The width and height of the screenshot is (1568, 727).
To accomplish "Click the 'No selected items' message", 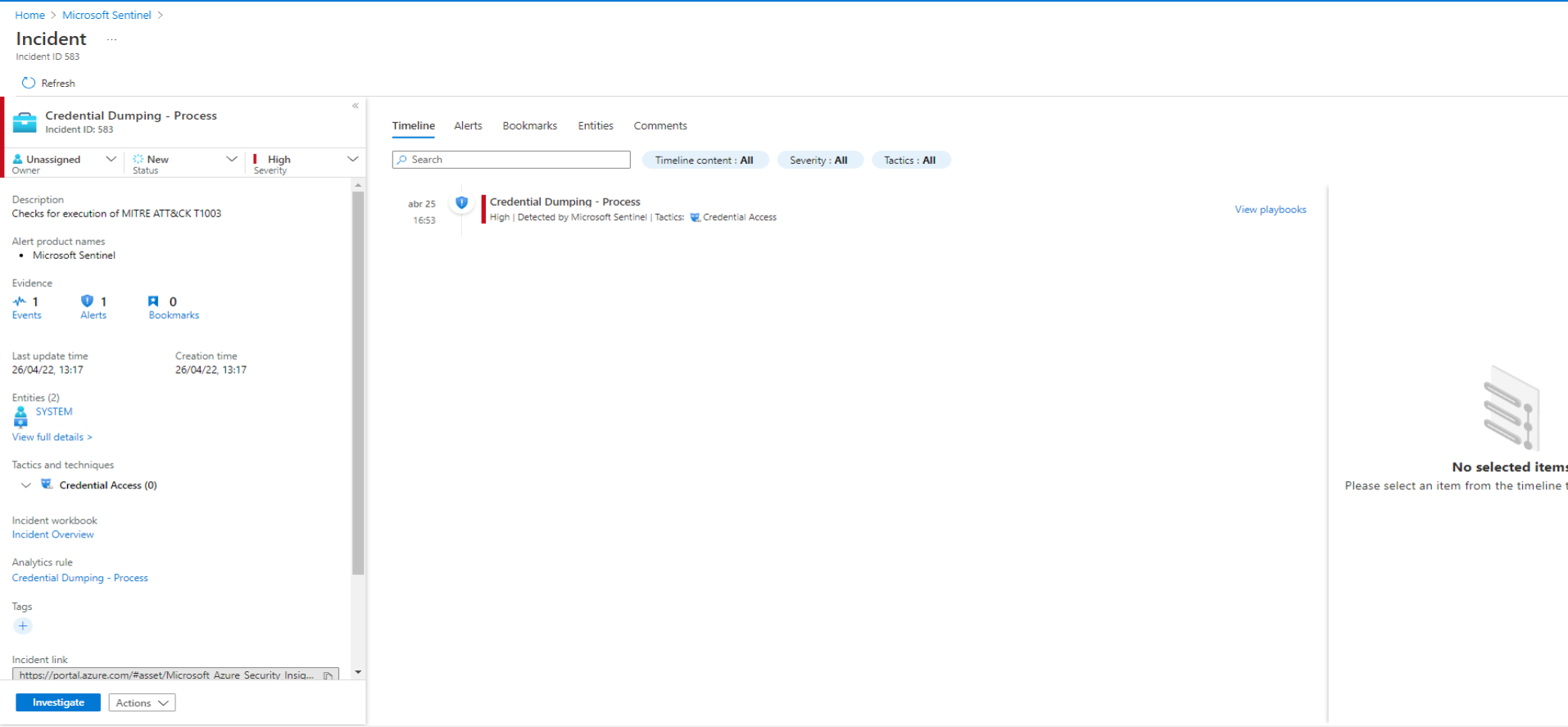I will pyautogui.click(x=1510, y=467).
